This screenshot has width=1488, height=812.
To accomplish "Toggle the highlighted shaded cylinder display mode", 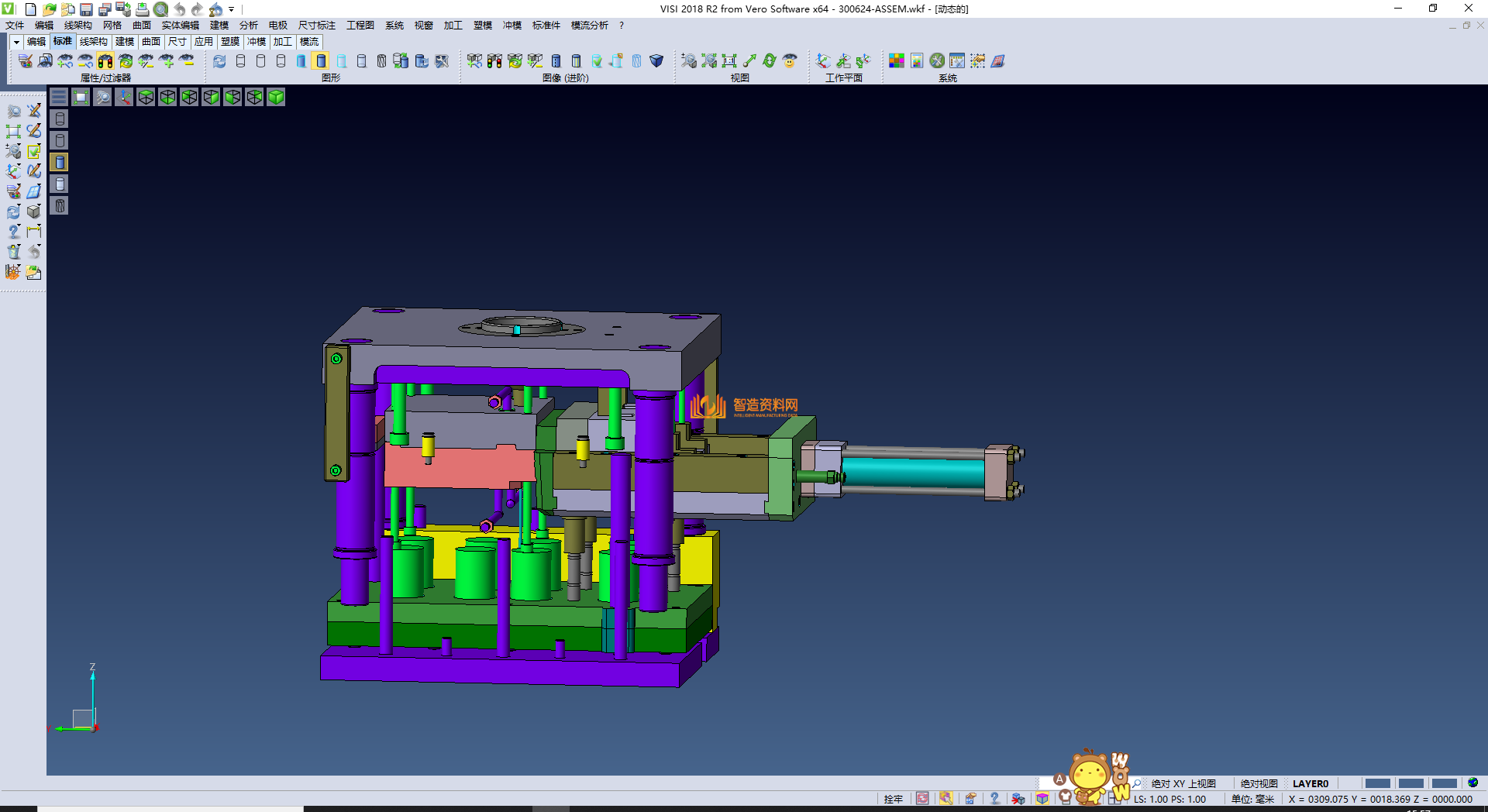I will pyautogui.click(x=321, y=60).
